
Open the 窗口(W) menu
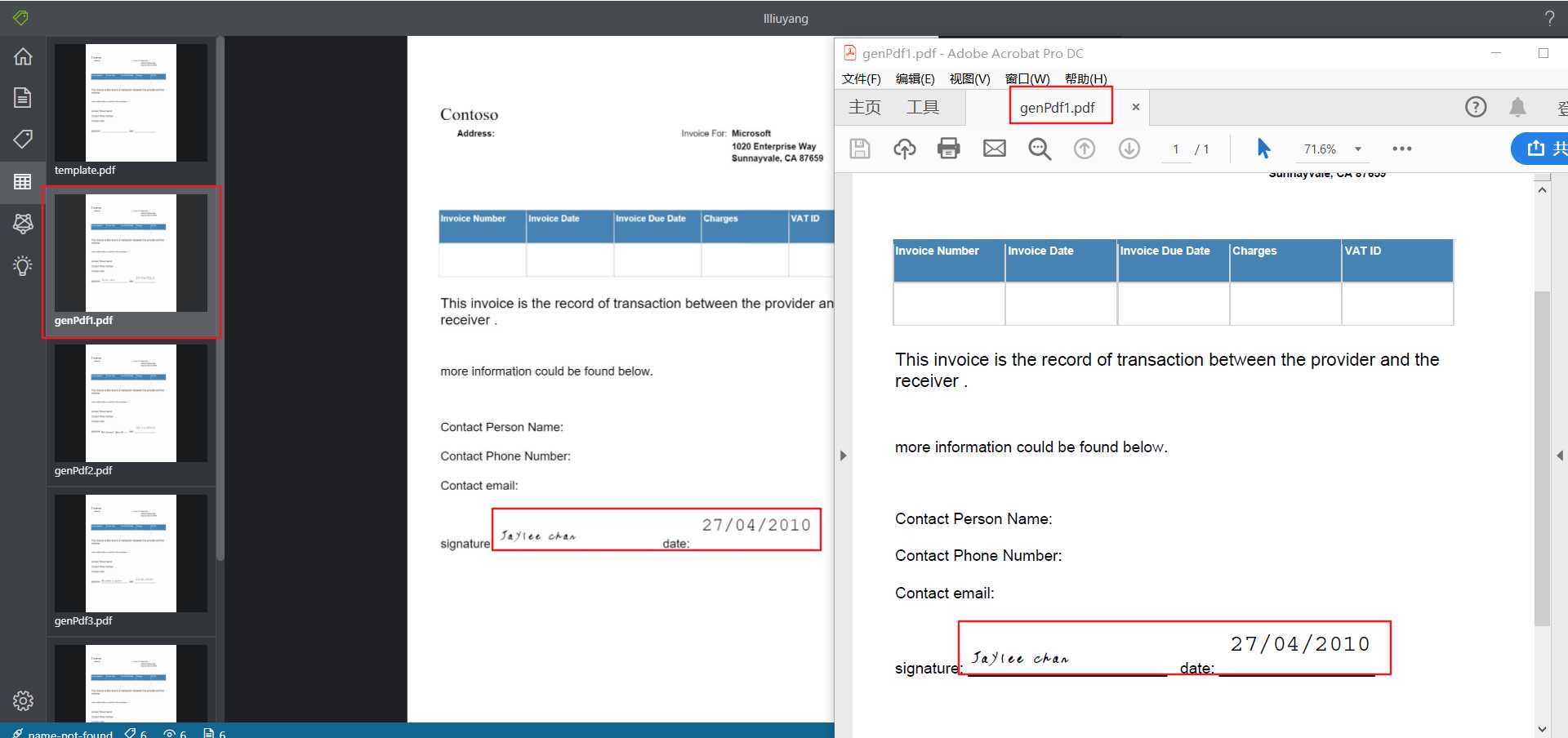pyautogui.click(x=1027, y=78)
